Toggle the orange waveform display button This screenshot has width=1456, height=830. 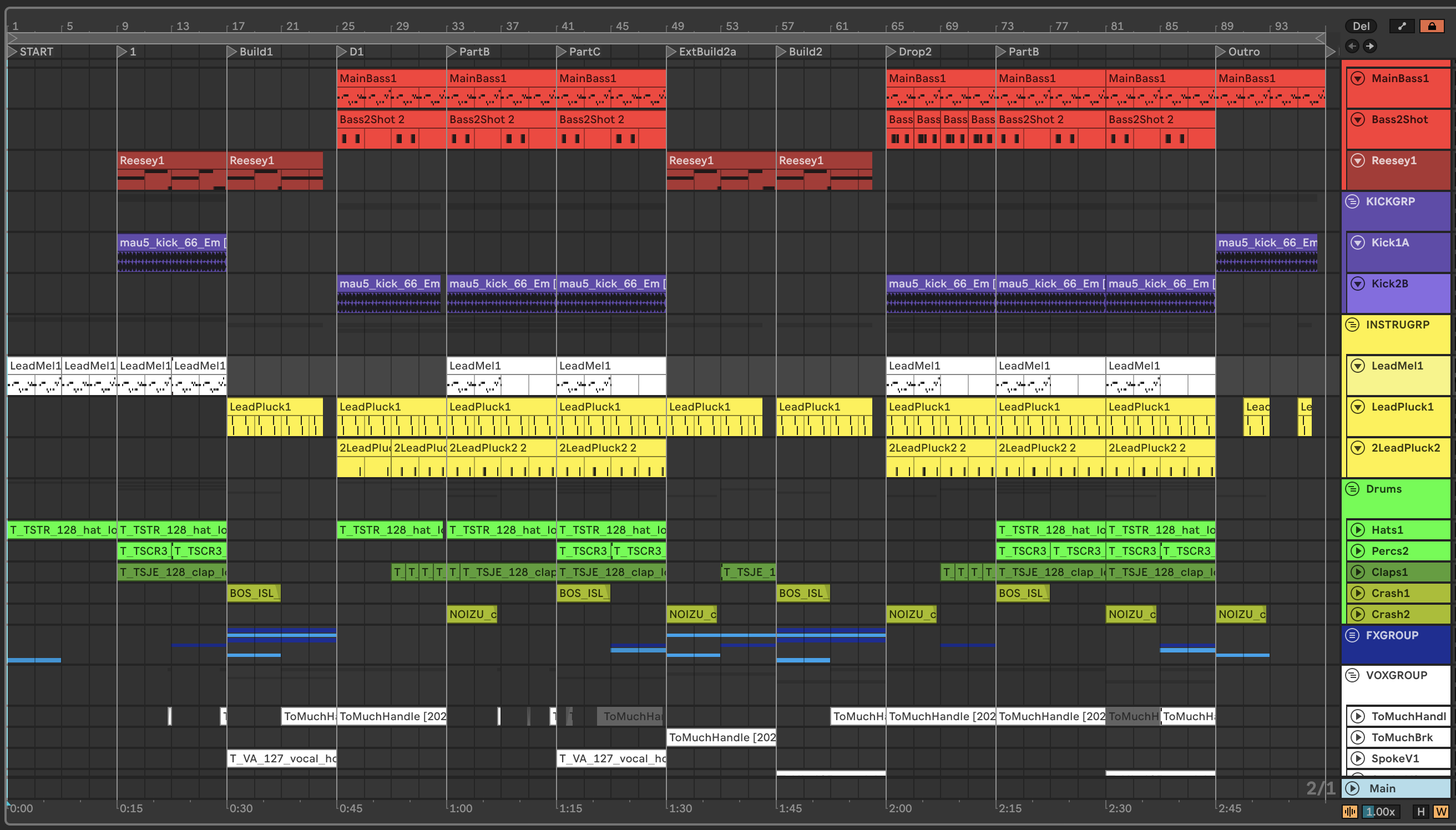click(x=1350, y=812)
